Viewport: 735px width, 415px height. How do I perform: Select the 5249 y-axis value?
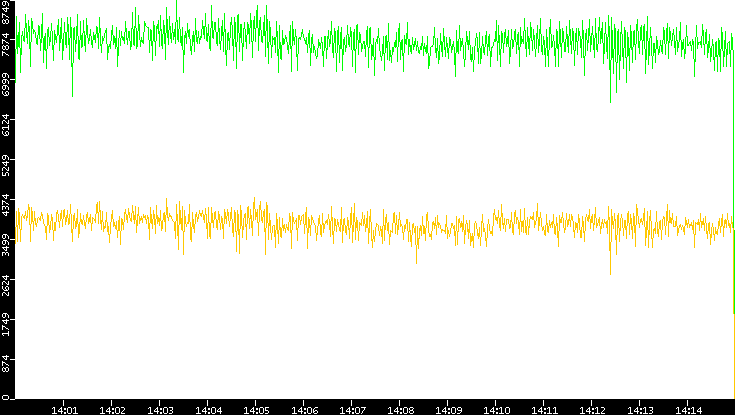point(6,165)
